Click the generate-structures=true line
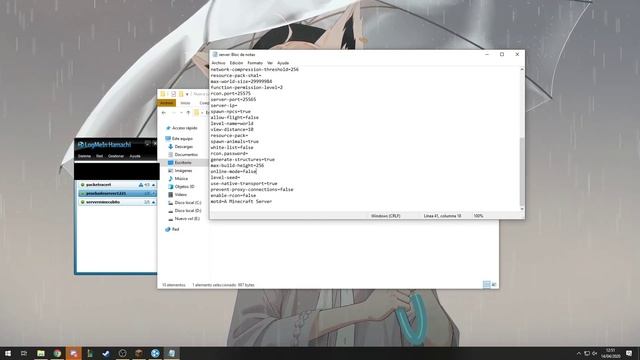Image resolution: width=640 pixels, height=360 pixels. tap(242, 159)
